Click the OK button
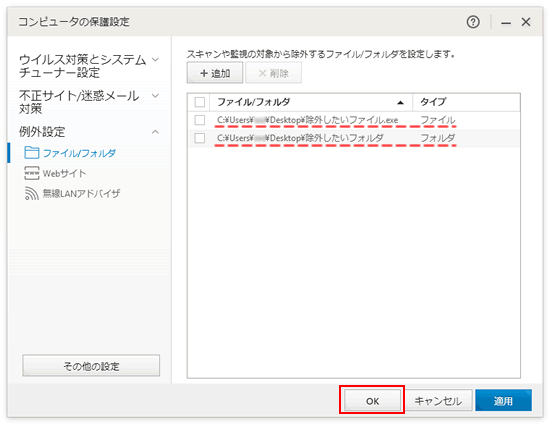550x430 pixels. pyautogui.click(x=373, y=400)
